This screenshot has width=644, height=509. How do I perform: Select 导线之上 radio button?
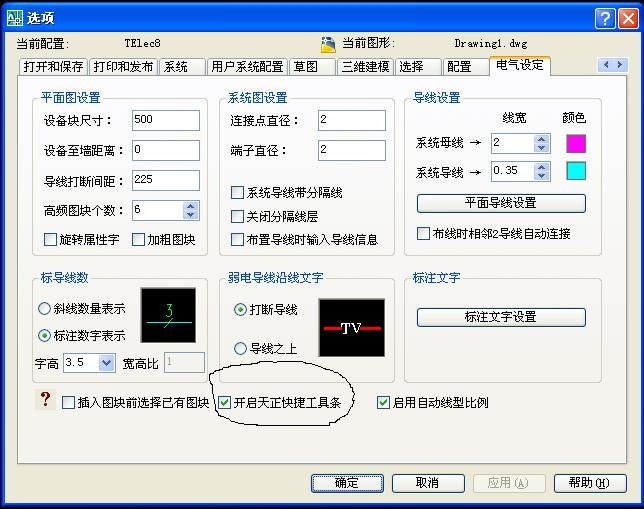point(240,348)
